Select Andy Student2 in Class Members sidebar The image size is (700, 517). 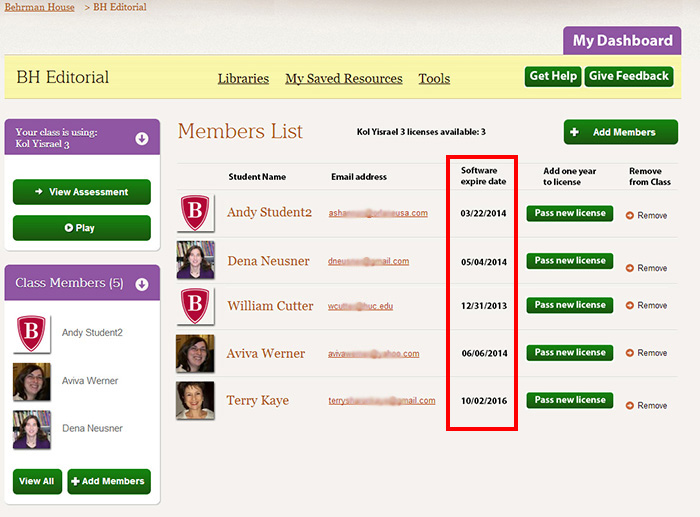(x=92, y=333)
